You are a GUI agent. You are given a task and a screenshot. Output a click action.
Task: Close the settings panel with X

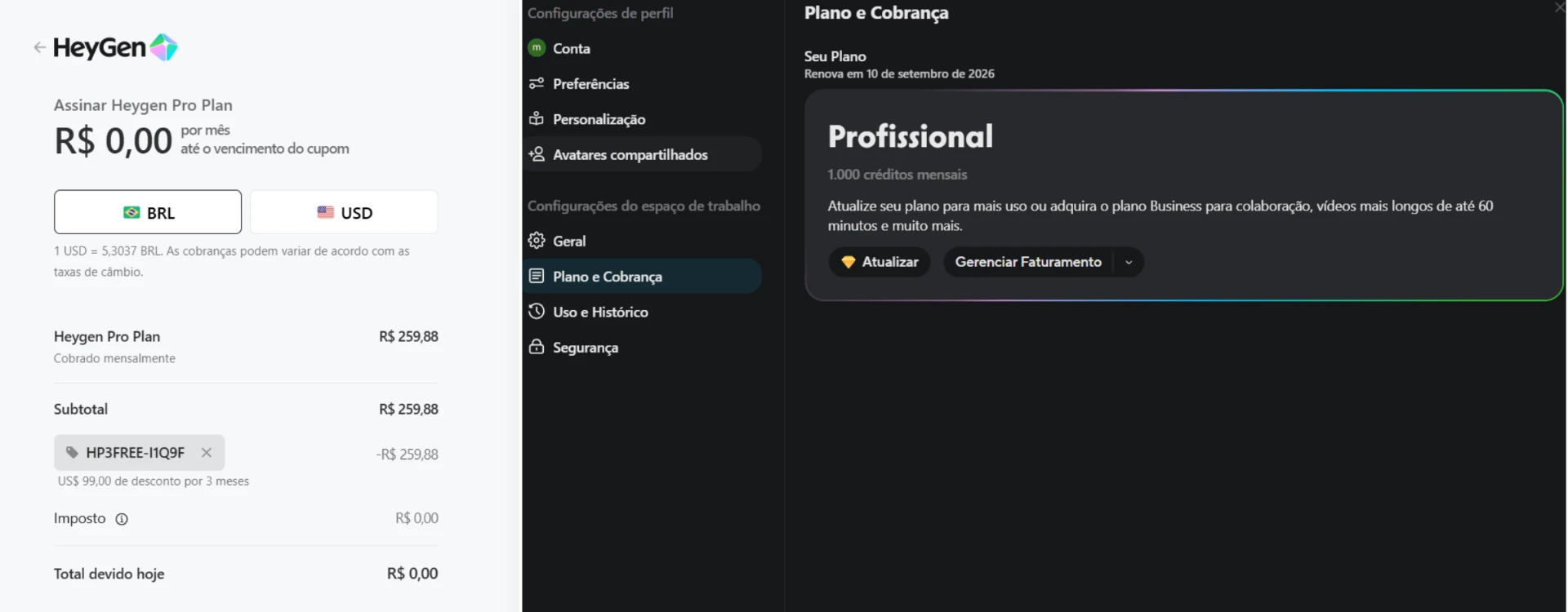(1559, 7)
